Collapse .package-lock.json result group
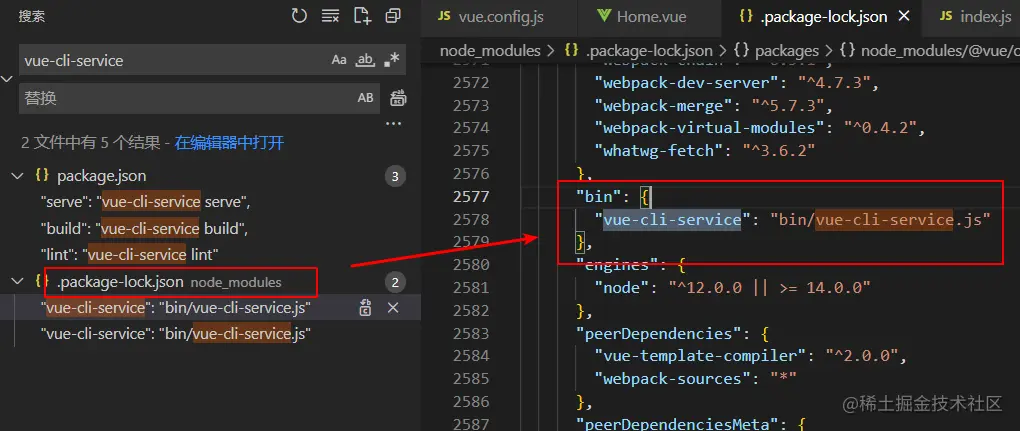The width and height of the screenshot is (1020, 431). click(x=16, y=282)
